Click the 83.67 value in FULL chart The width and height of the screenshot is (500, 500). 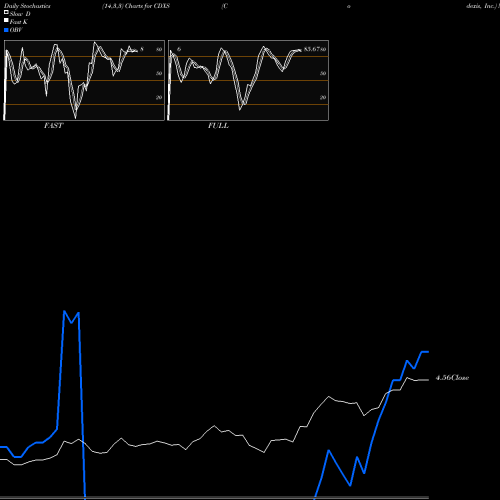point(312,49)
